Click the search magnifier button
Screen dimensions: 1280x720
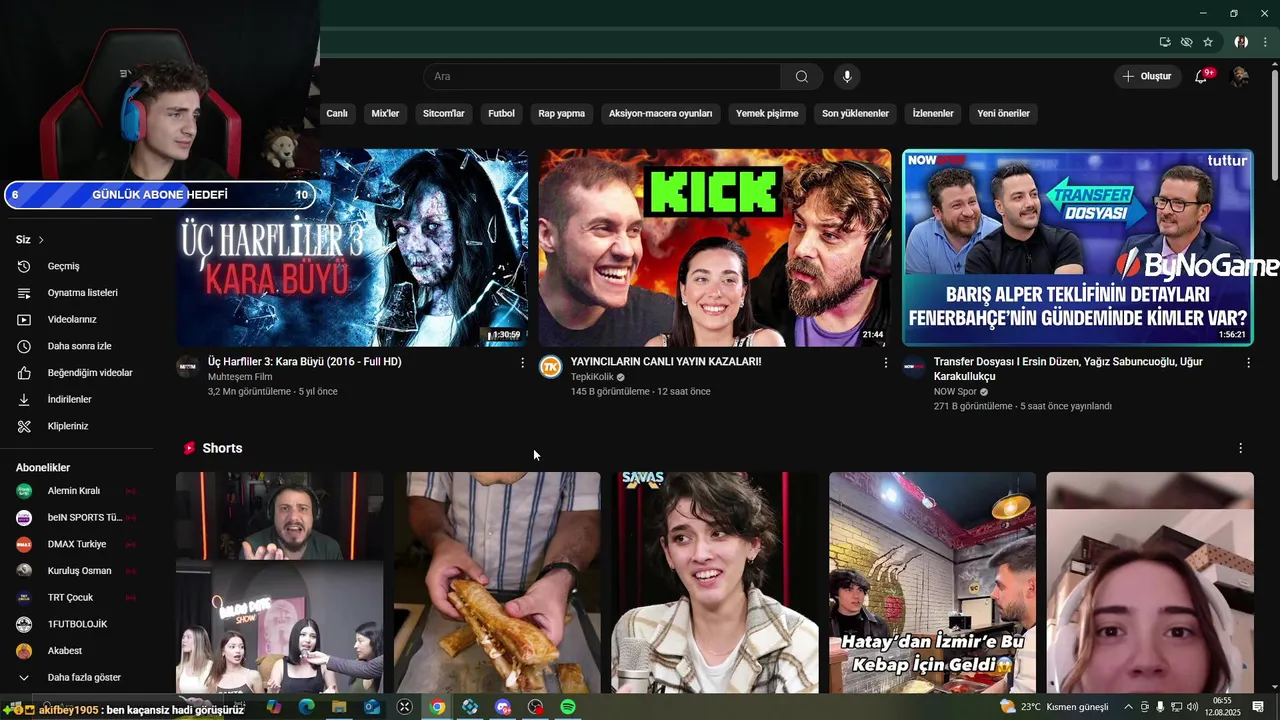pos(801,77)
